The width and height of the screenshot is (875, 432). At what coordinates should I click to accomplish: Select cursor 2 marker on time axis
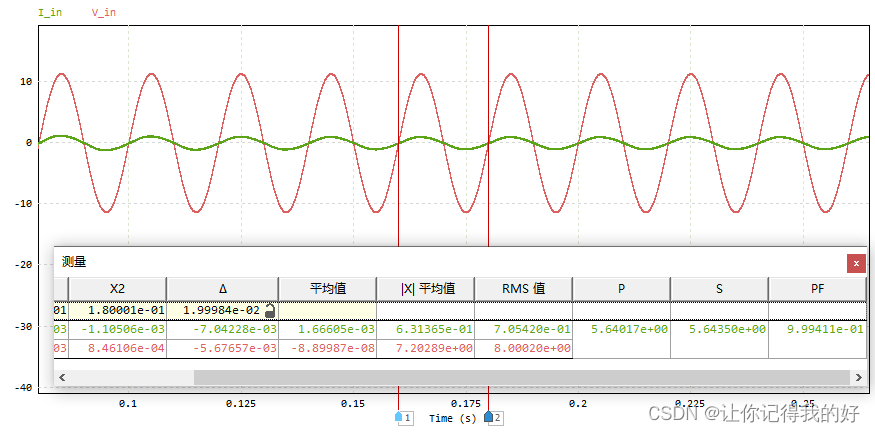[488, 416]
